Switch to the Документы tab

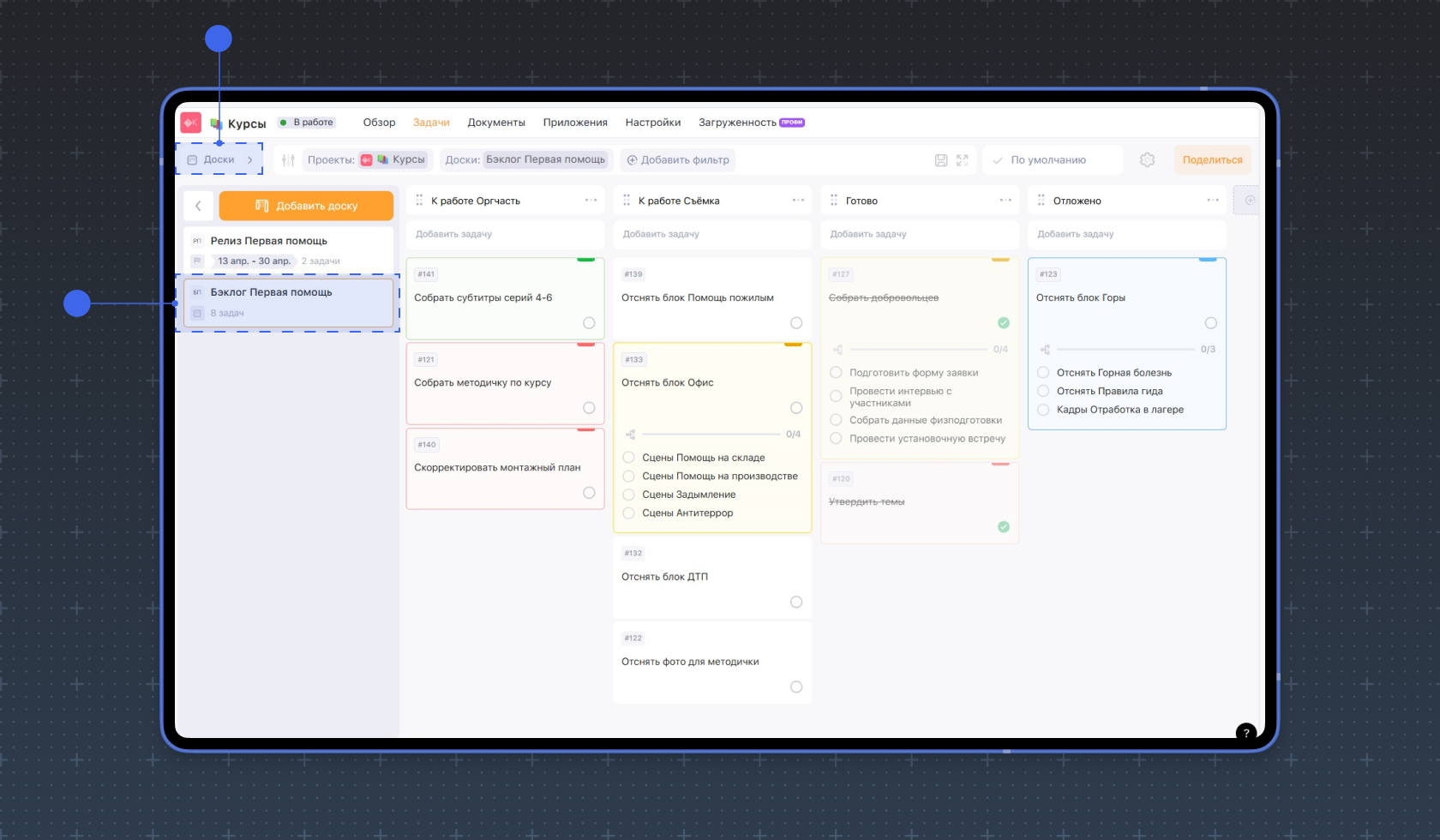tap(495, 123)
